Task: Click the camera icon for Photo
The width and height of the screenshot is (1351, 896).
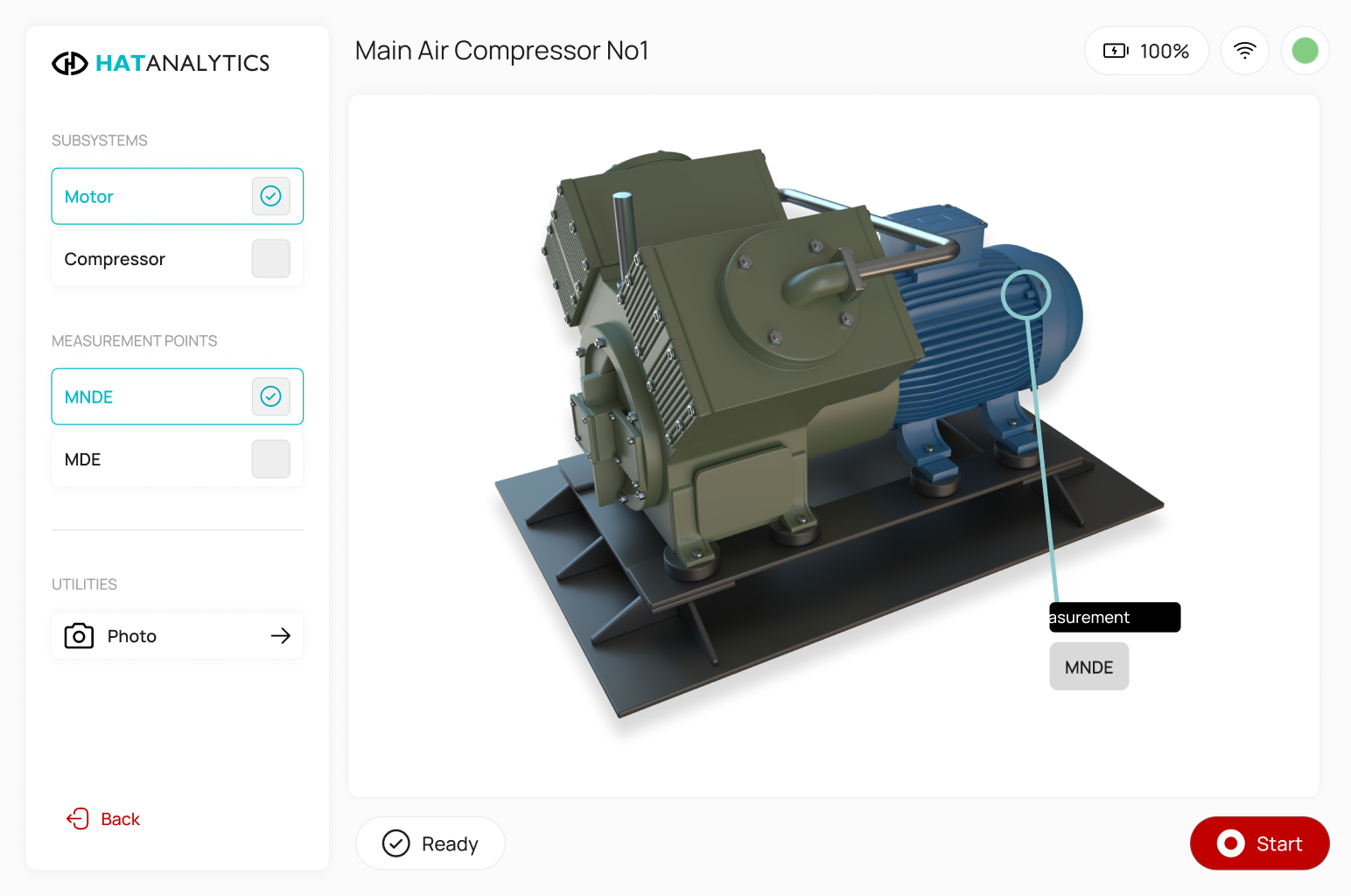Action: (x=79, y=636)
